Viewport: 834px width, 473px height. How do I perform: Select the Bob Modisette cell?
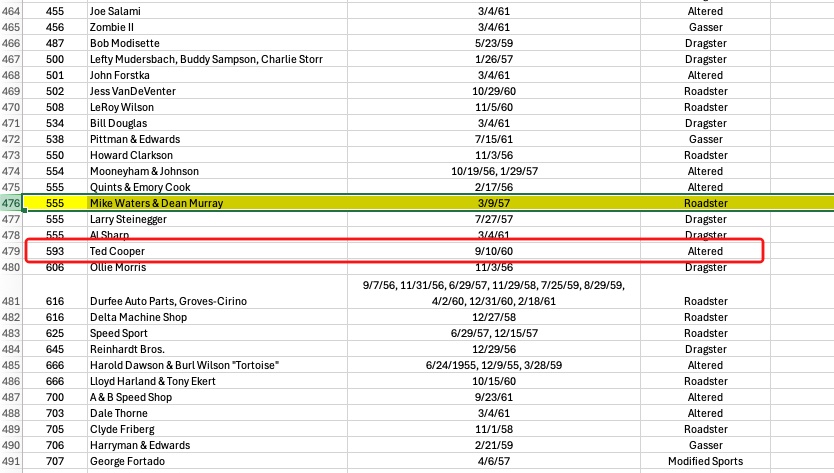click(x=217, y=43)
